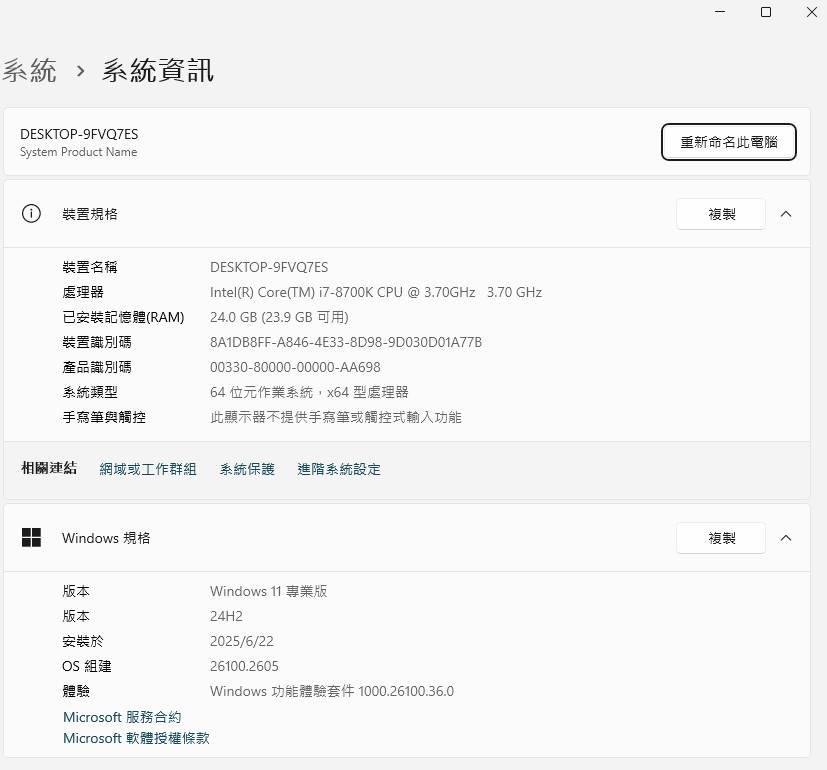The height and width of the screenshot is (770, 827).
Task: Click the 系統類型 label
Action: point(90,392)
